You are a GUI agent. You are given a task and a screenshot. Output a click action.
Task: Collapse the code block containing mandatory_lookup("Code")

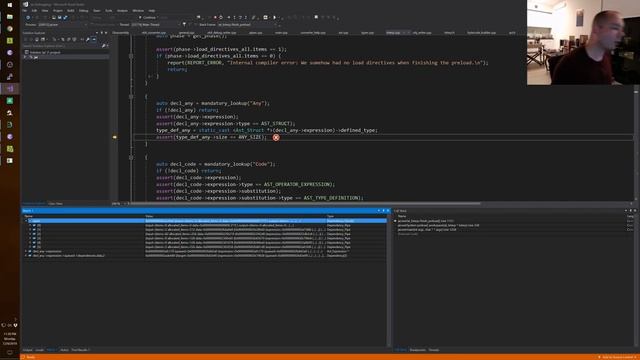(131, 158)
